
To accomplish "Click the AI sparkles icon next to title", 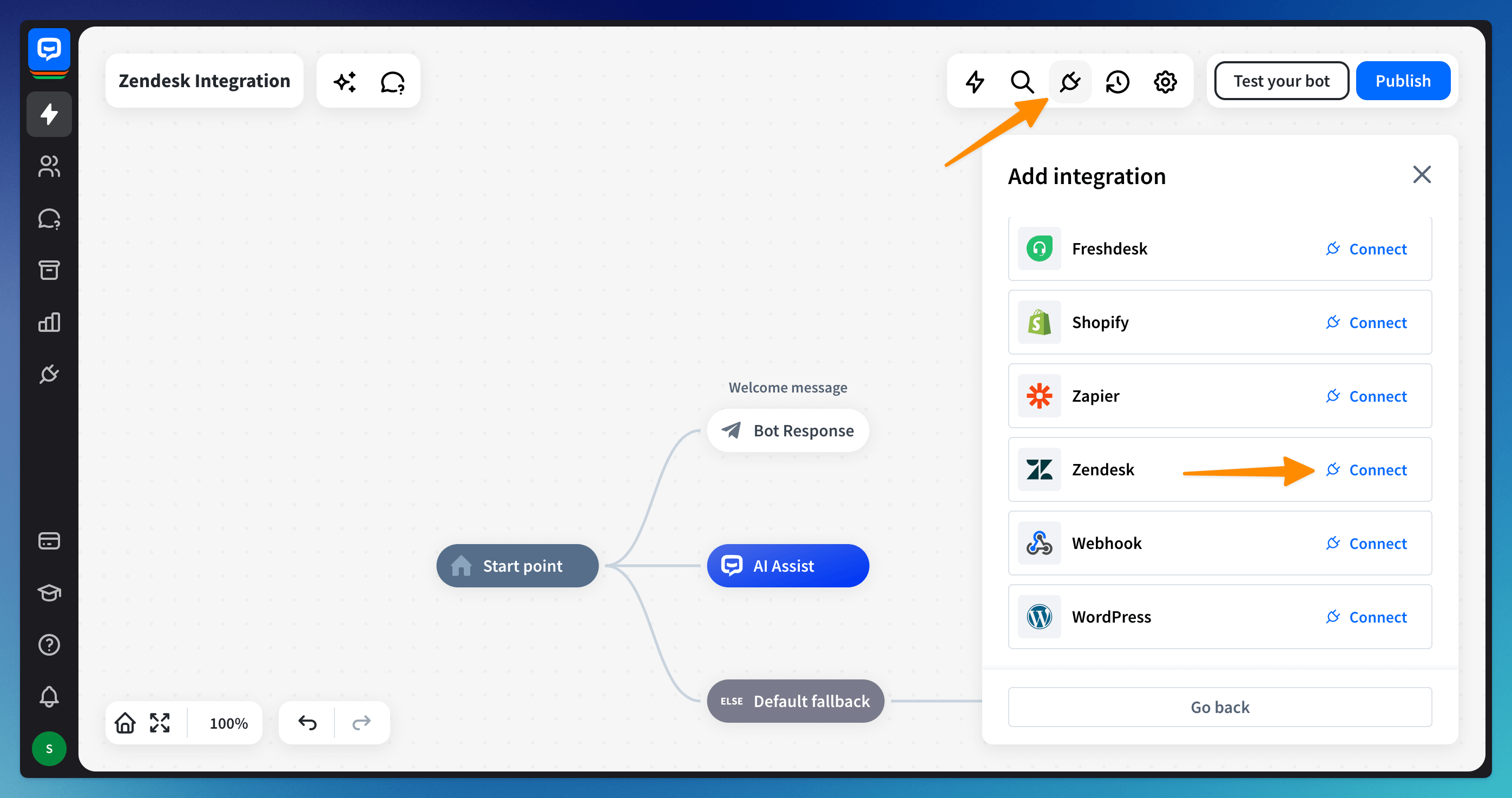I will (x=345, y=82).
